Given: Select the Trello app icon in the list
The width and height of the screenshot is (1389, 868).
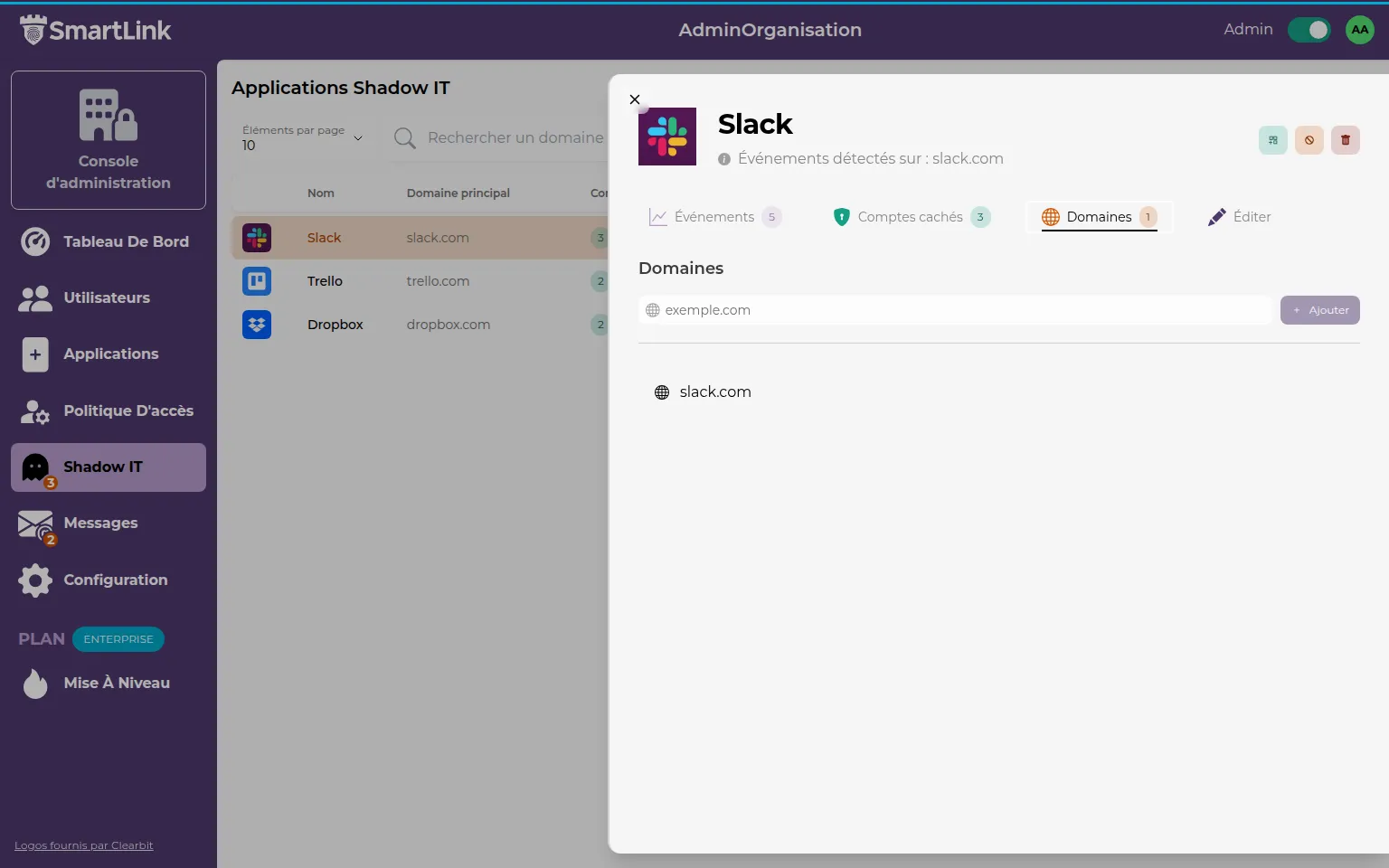Looking at the screenshot, I should click(257, 281).
